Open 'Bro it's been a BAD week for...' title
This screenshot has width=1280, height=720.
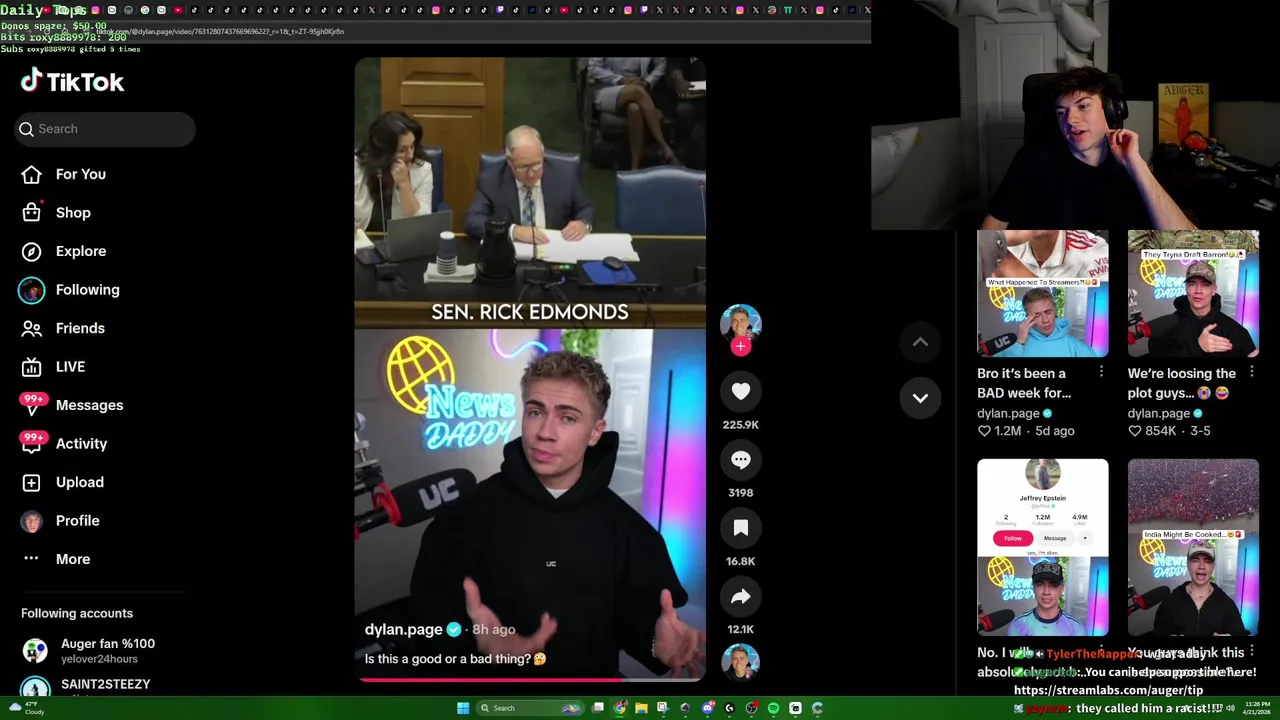(1024, 383)
